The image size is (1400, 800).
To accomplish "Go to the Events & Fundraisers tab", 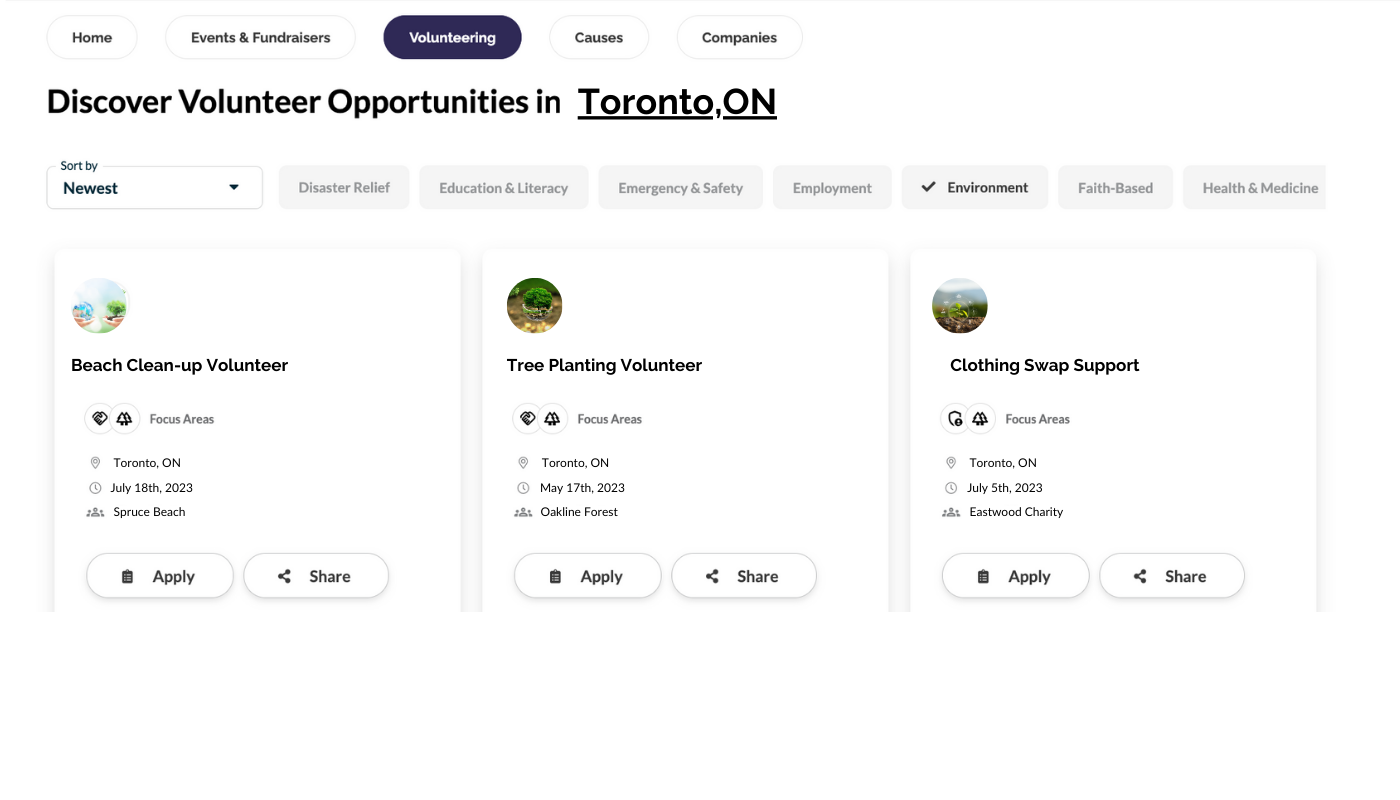I will (260, 37).
